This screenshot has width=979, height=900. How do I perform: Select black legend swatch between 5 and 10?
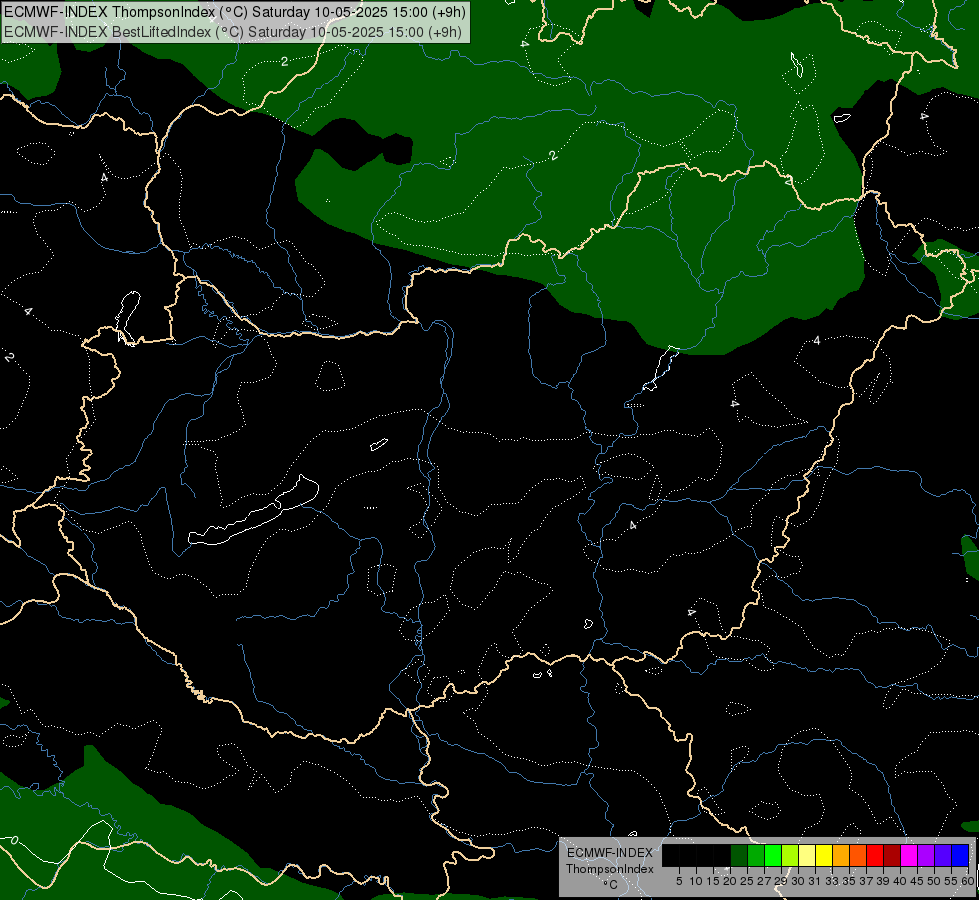point(687,855)
